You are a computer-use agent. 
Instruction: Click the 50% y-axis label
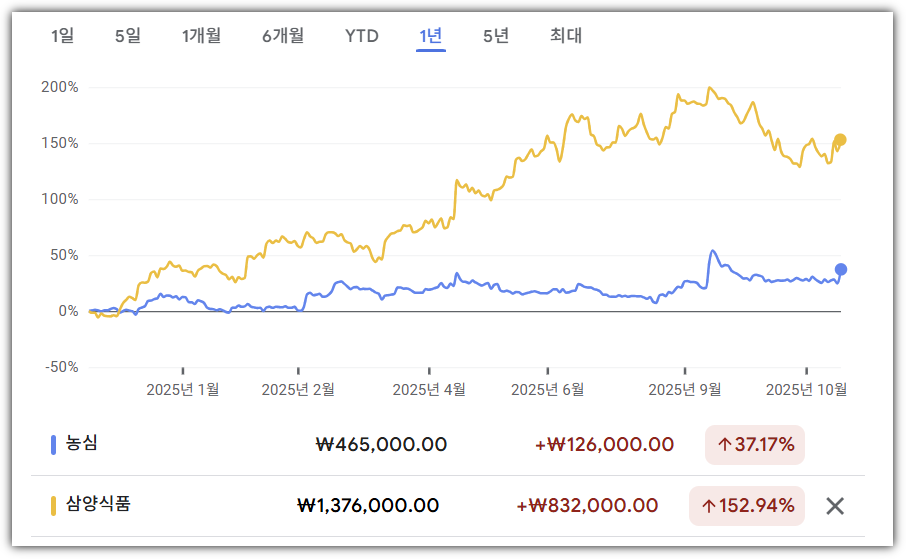[x=64, y=256]
